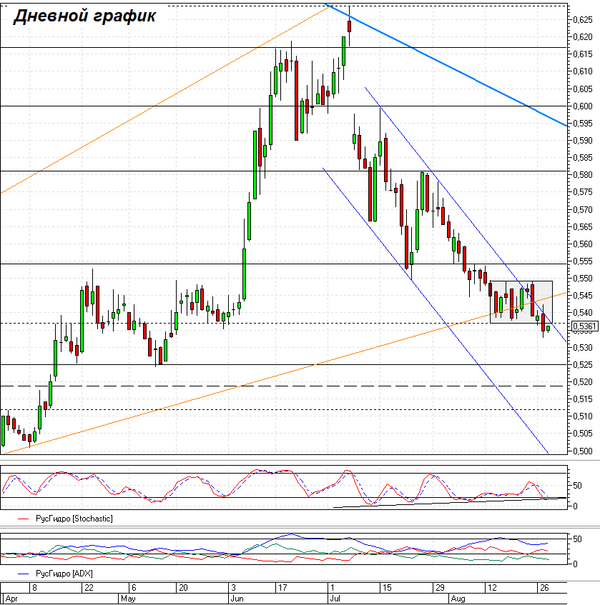Click the date label 12 on time axis
Image resolution: width=600 pixels, height=605 pixels.
click(x=492, y=588)
